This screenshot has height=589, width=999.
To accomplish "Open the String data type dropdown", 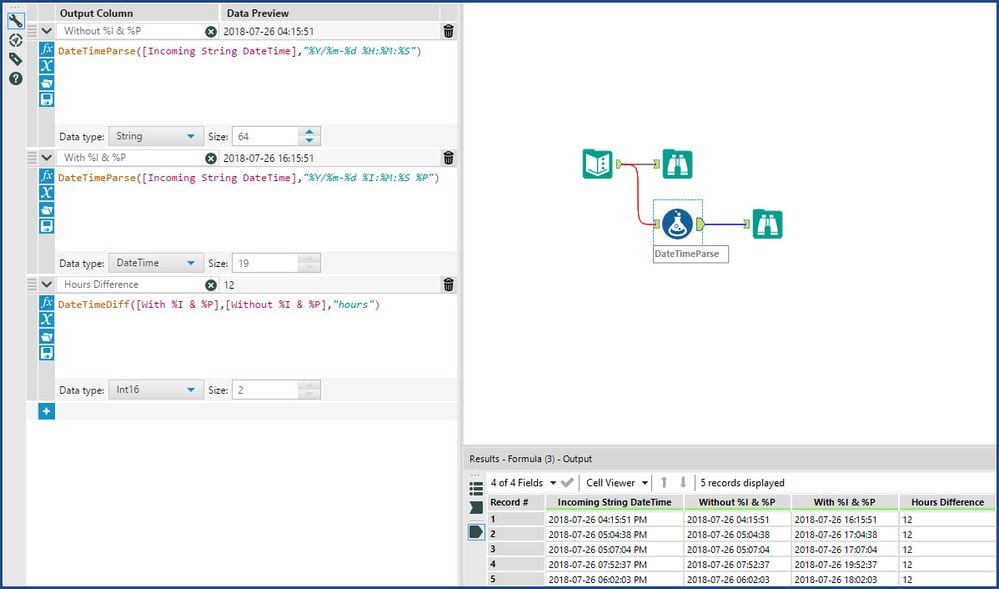I will [x=156, y=136].
